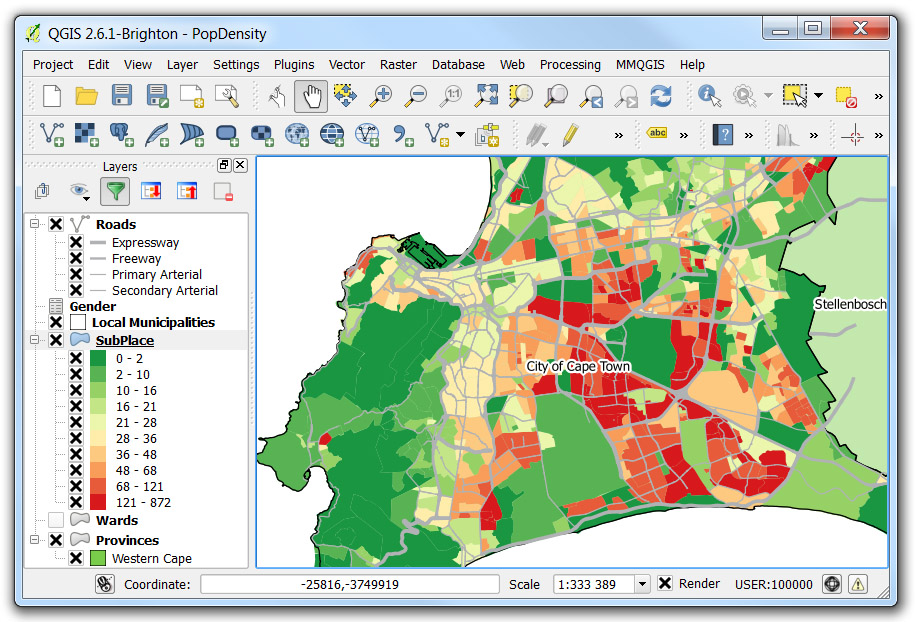This screenshot has height=622, width=916.
Task: Uncheck the Expressway road class
Action: (x=76, y=242)
